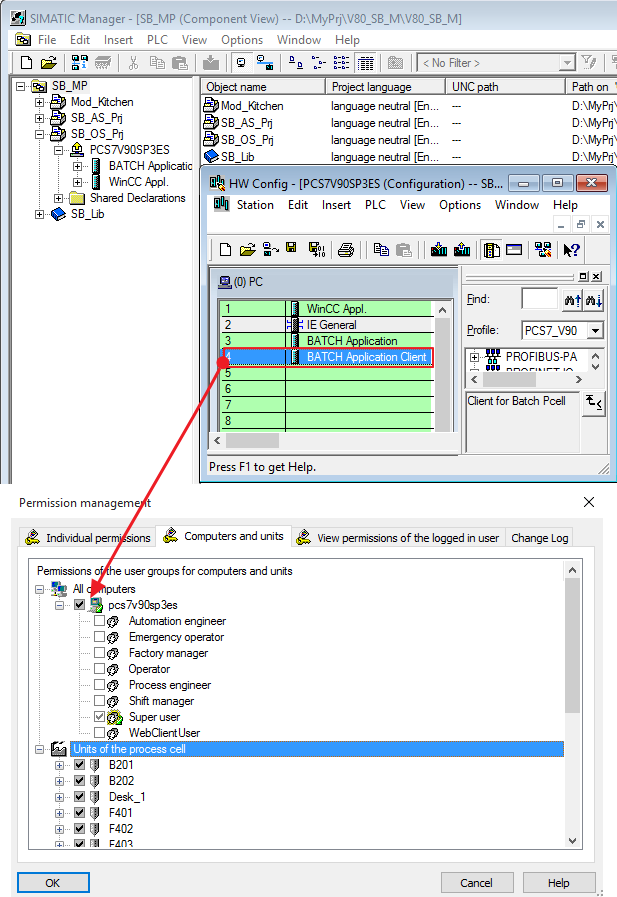This screenshot has height=897, width=617.
Task: Click New station icon in HW Config toolbar
Action: (225, 249)
